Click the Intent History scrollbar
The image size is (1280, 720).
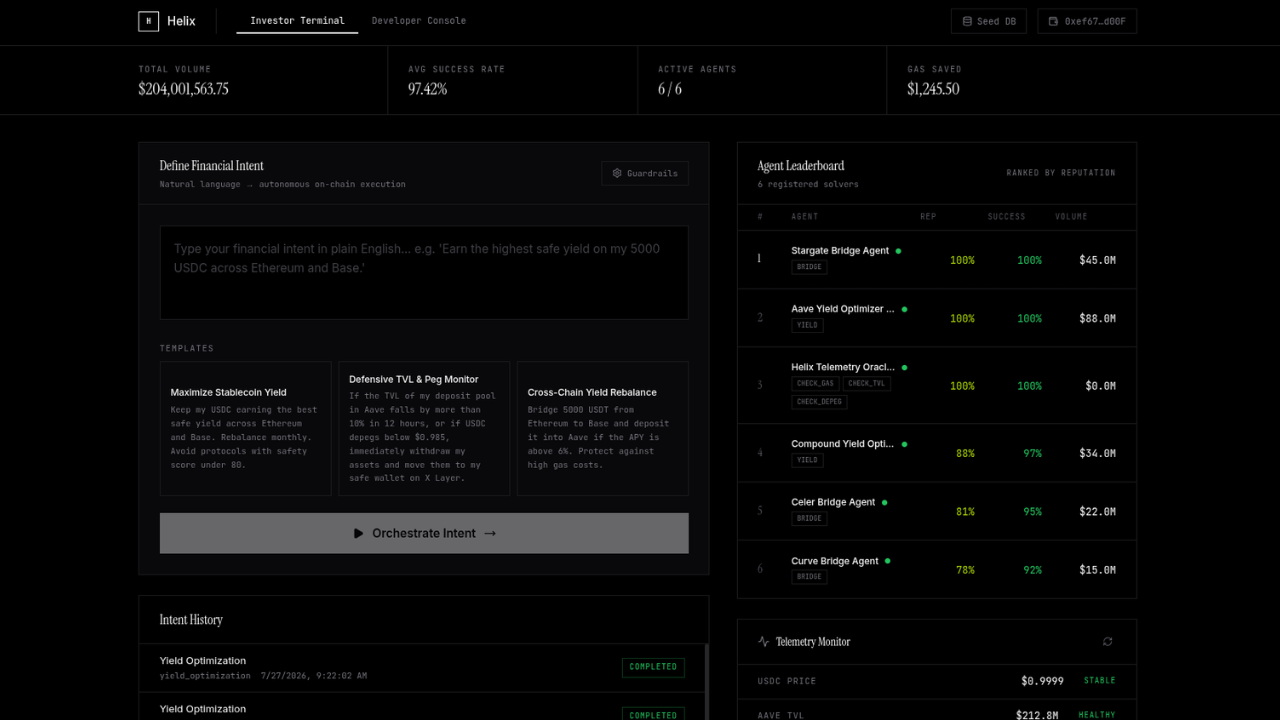707,682
